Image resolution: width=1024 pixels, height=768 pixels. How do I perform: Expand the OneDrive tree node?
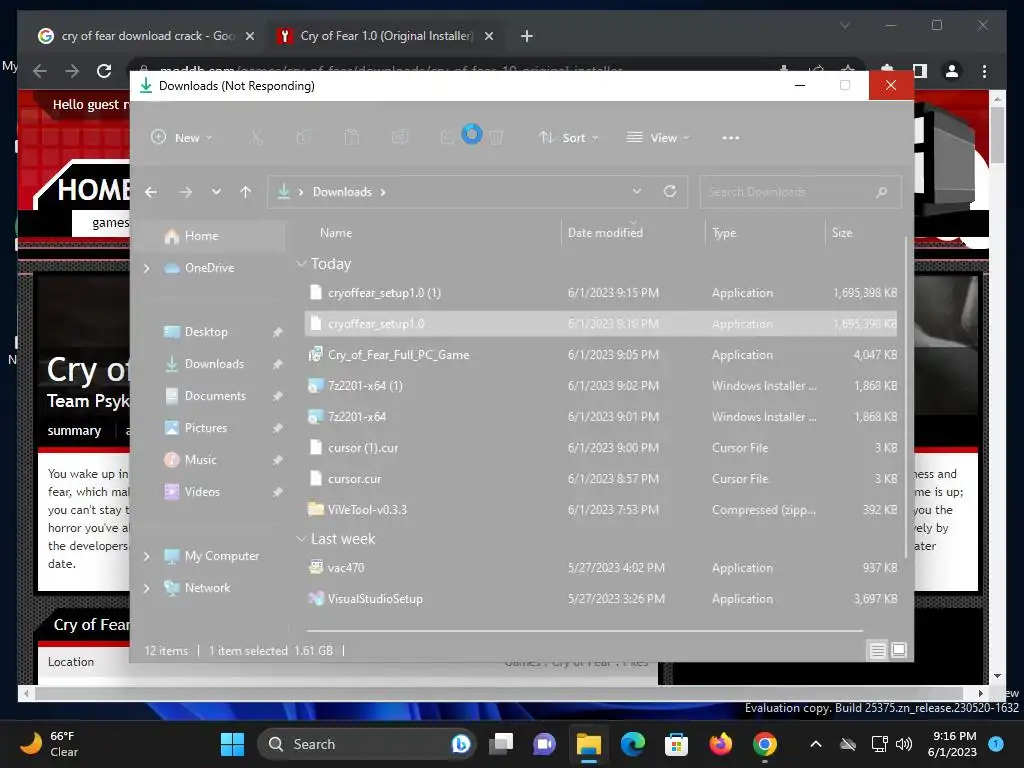pyautogui.click(x=147, y=268)
